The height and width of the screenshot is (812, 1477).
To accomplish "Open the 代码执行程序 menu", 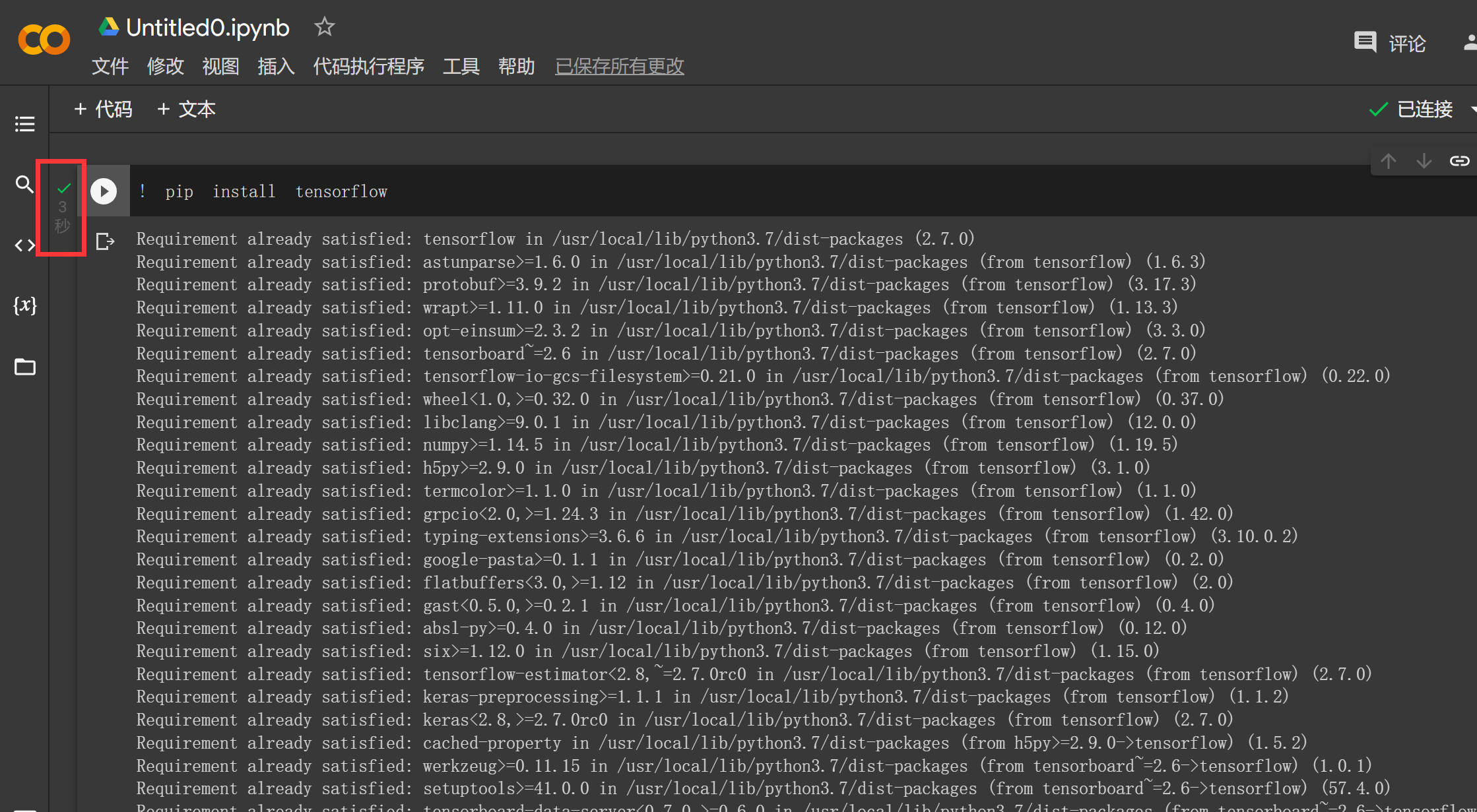I will pos(368,66).
